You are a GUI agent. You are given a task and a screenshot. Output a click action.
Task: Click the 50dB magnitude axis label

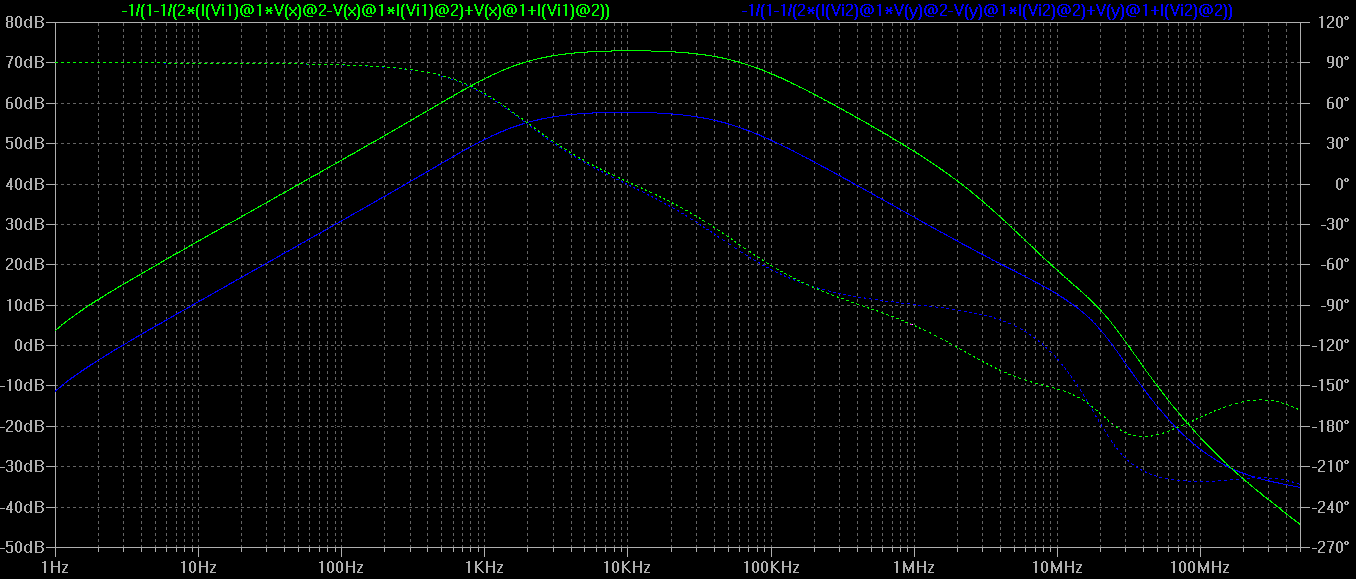point(27,143)
